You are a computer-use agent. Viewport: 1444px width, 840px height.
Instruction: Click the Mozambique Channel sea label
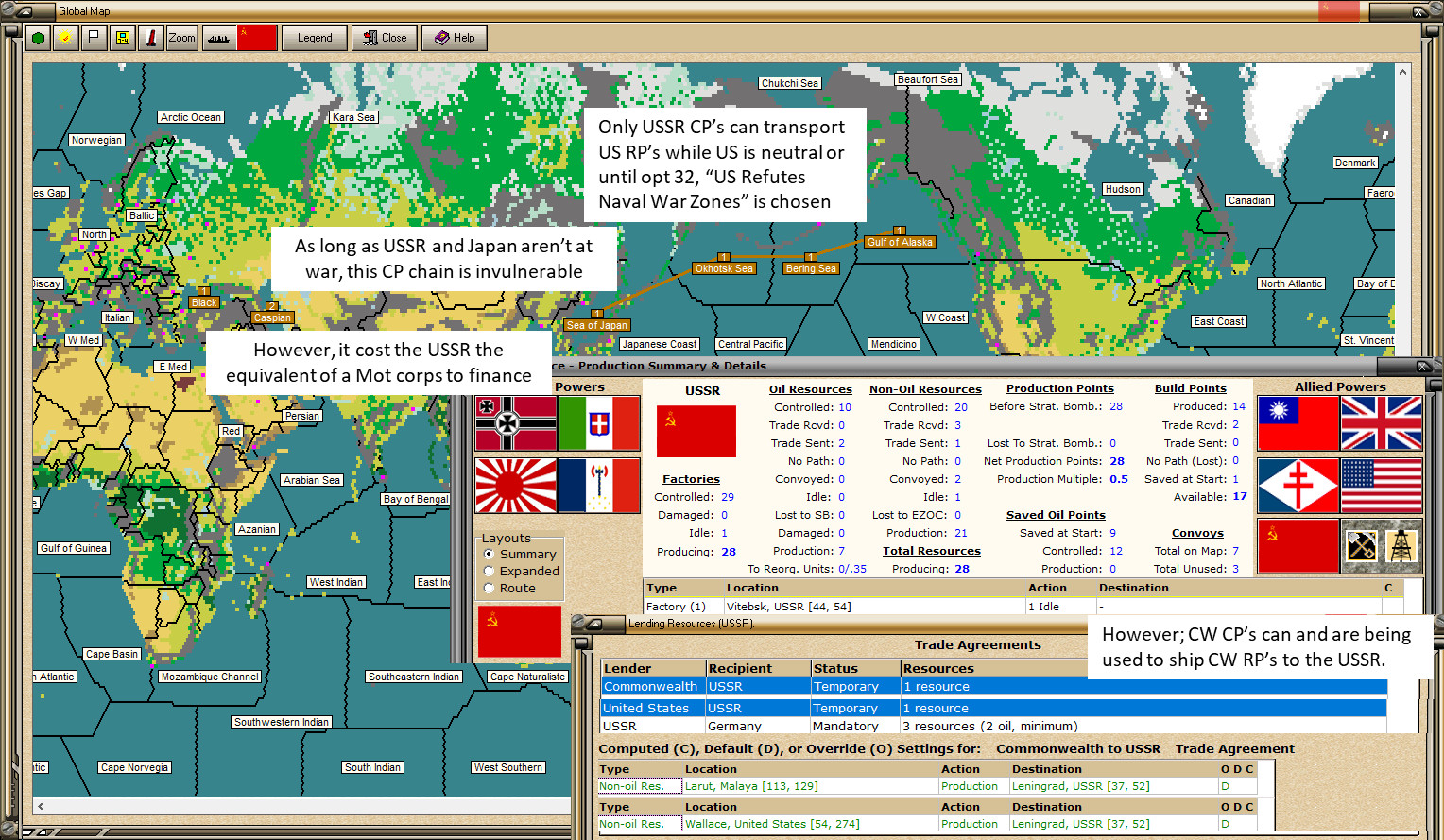click(x=210, y=677)
